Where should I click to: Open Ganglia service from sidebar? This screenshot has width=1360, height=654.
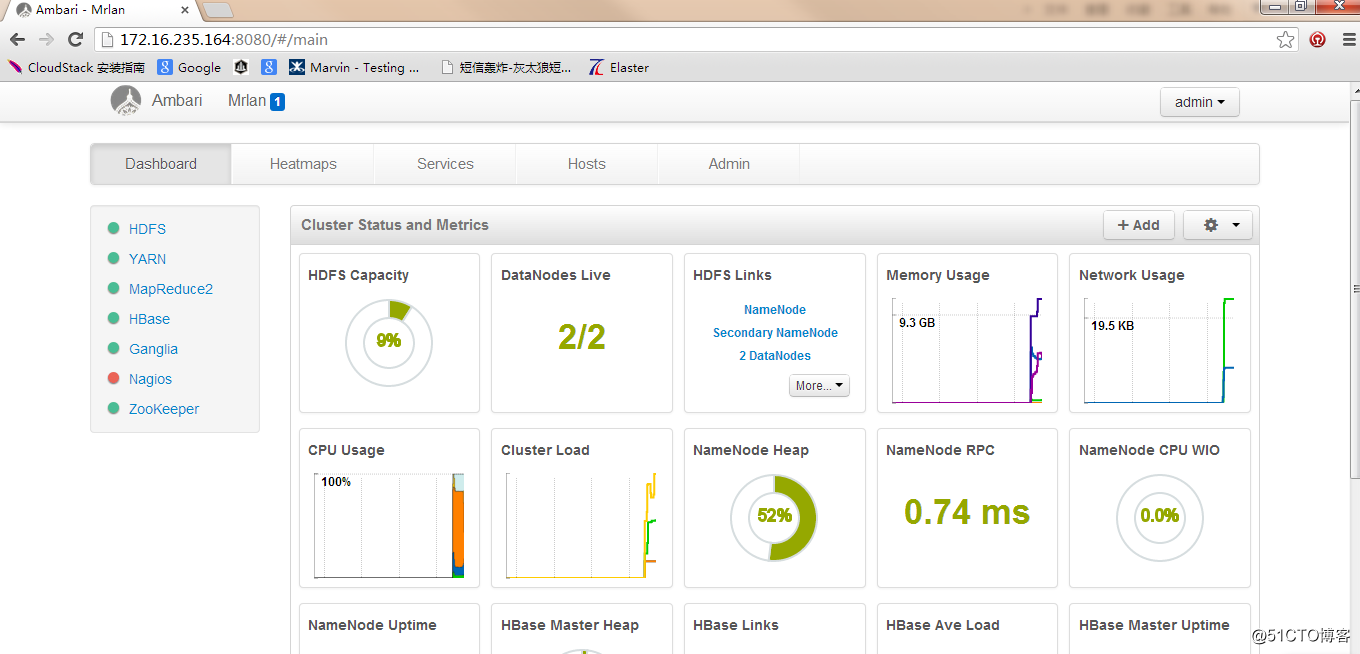pyautogui.click(x=153, y=349)
